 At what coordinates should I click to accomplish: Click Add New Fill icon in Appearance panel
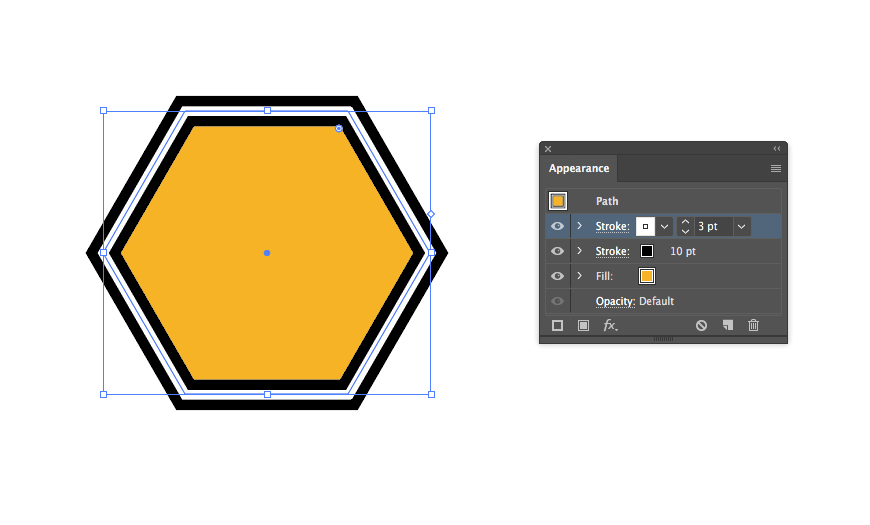tap(583, 326)
